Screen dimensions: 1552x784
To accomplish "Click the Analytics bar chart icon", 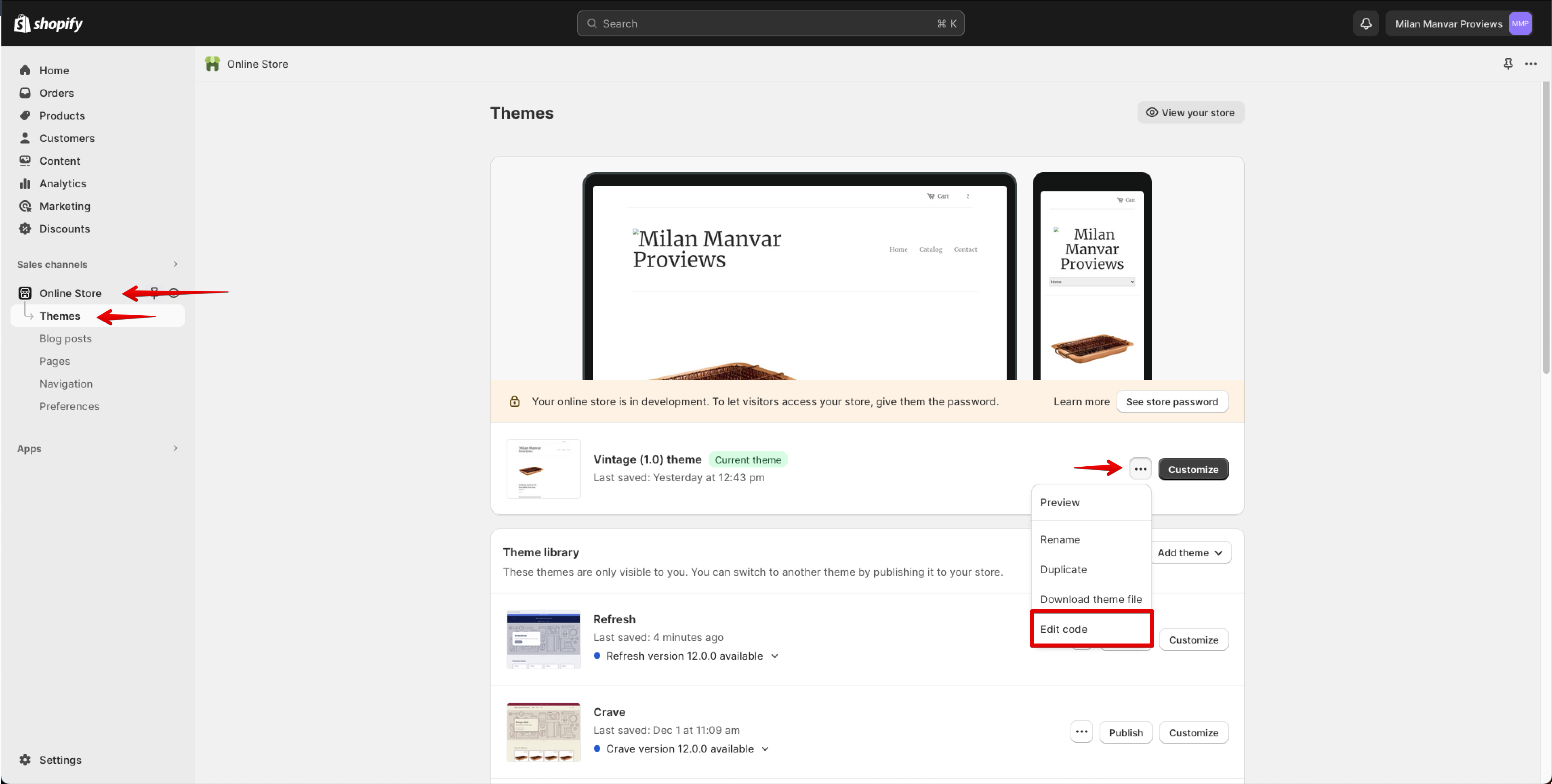I will (x=25, y=183).
